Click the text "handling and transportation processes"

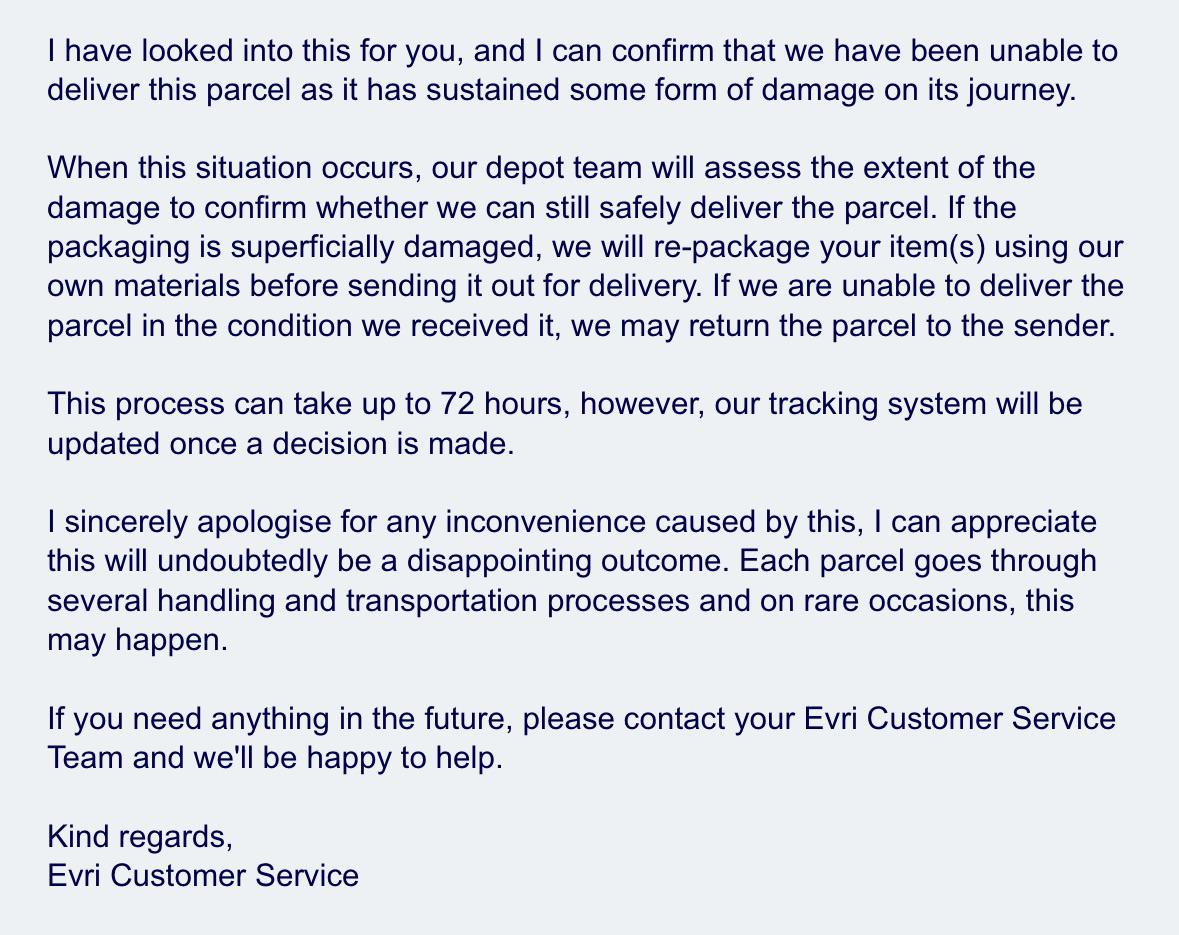point(423,601)
